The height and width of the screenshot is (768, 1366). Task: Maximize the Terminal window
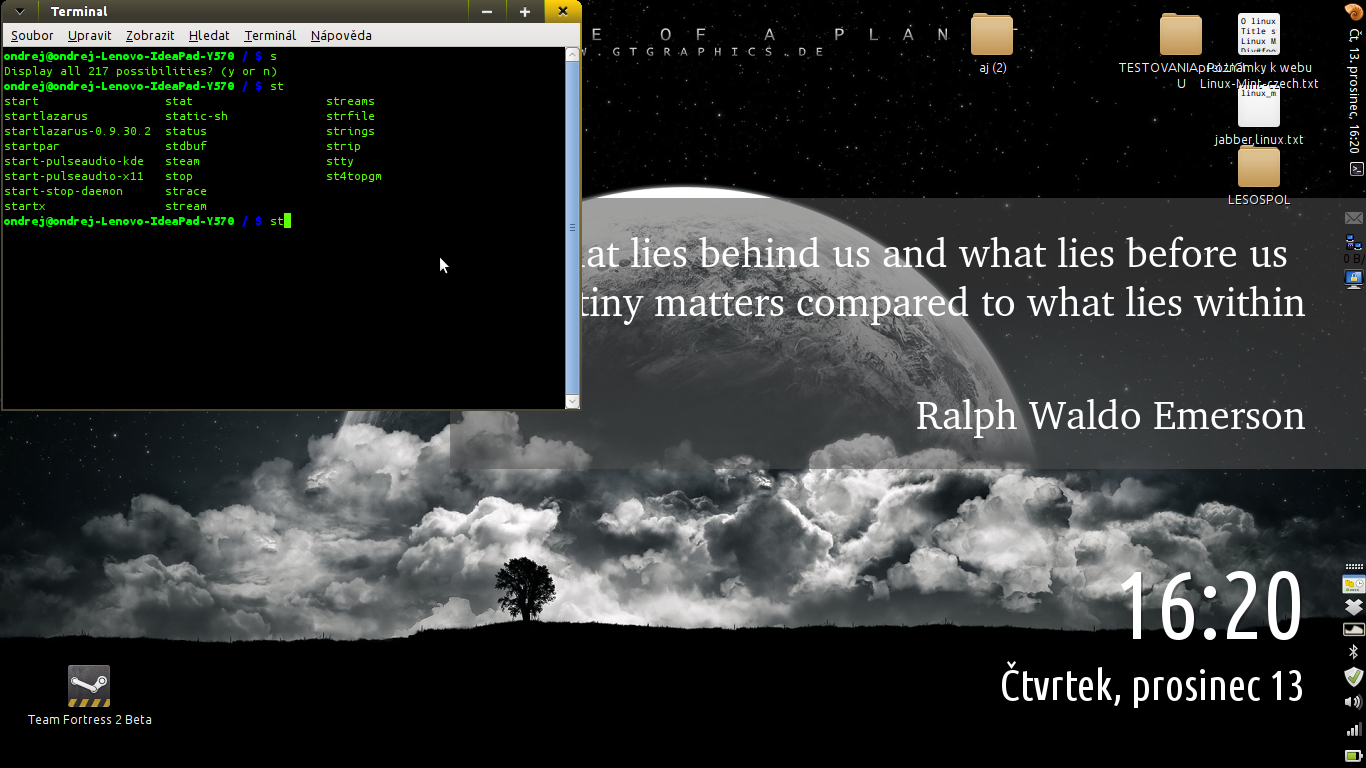(525, 11)
